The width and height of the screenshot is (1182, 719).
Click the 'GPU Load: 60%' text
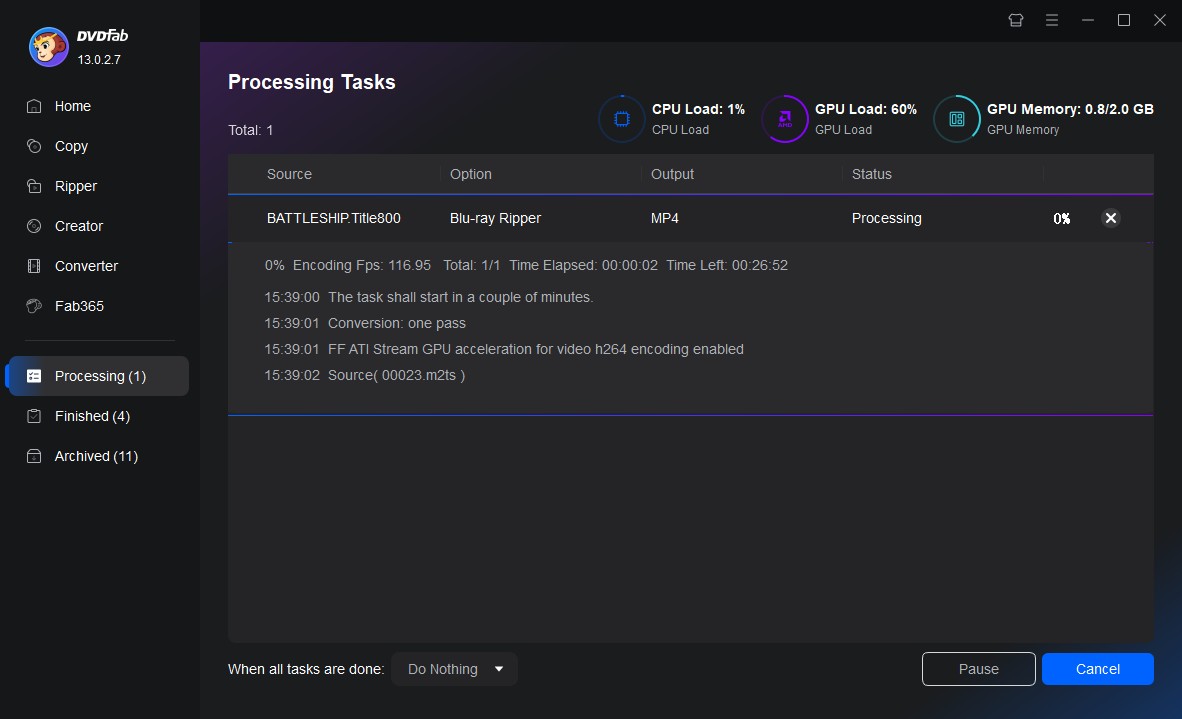pyautogui.click(x=865, y=109)
